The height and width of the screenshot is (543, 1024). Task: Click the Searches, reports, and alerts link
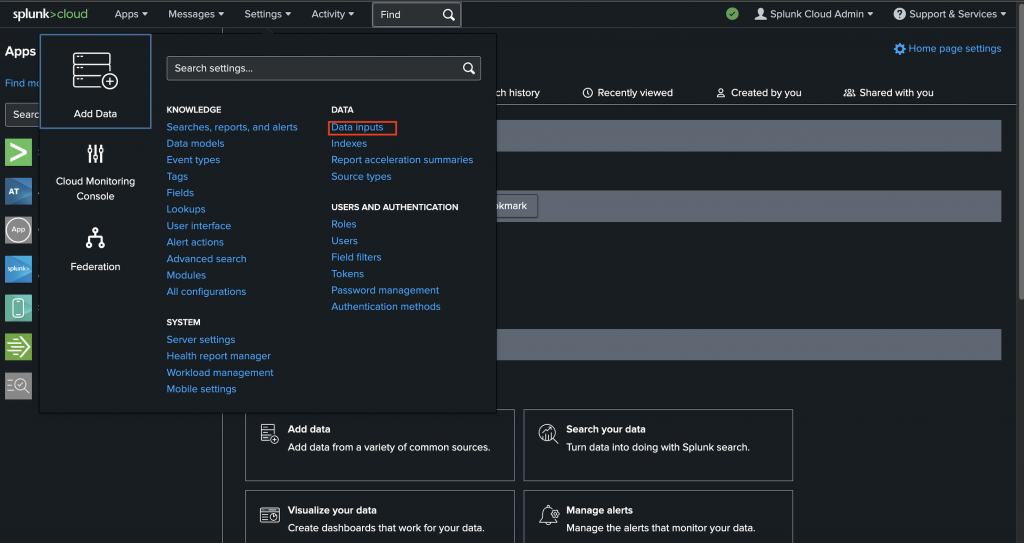tap(232, 127)
